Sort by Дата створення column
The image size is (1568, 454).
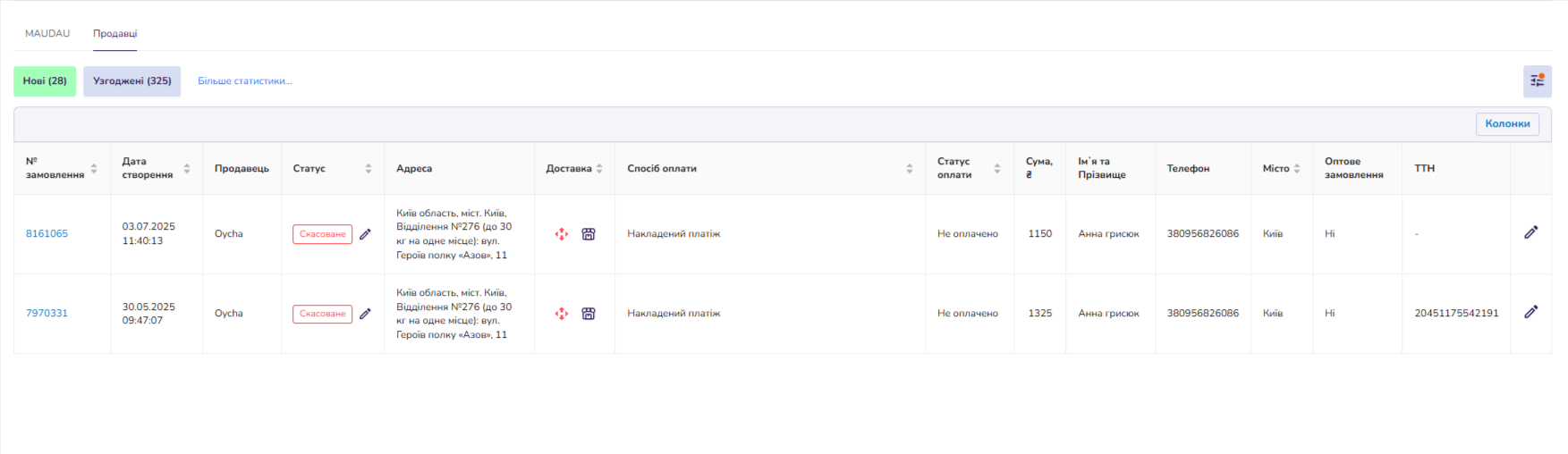click(x=187, y=168)
